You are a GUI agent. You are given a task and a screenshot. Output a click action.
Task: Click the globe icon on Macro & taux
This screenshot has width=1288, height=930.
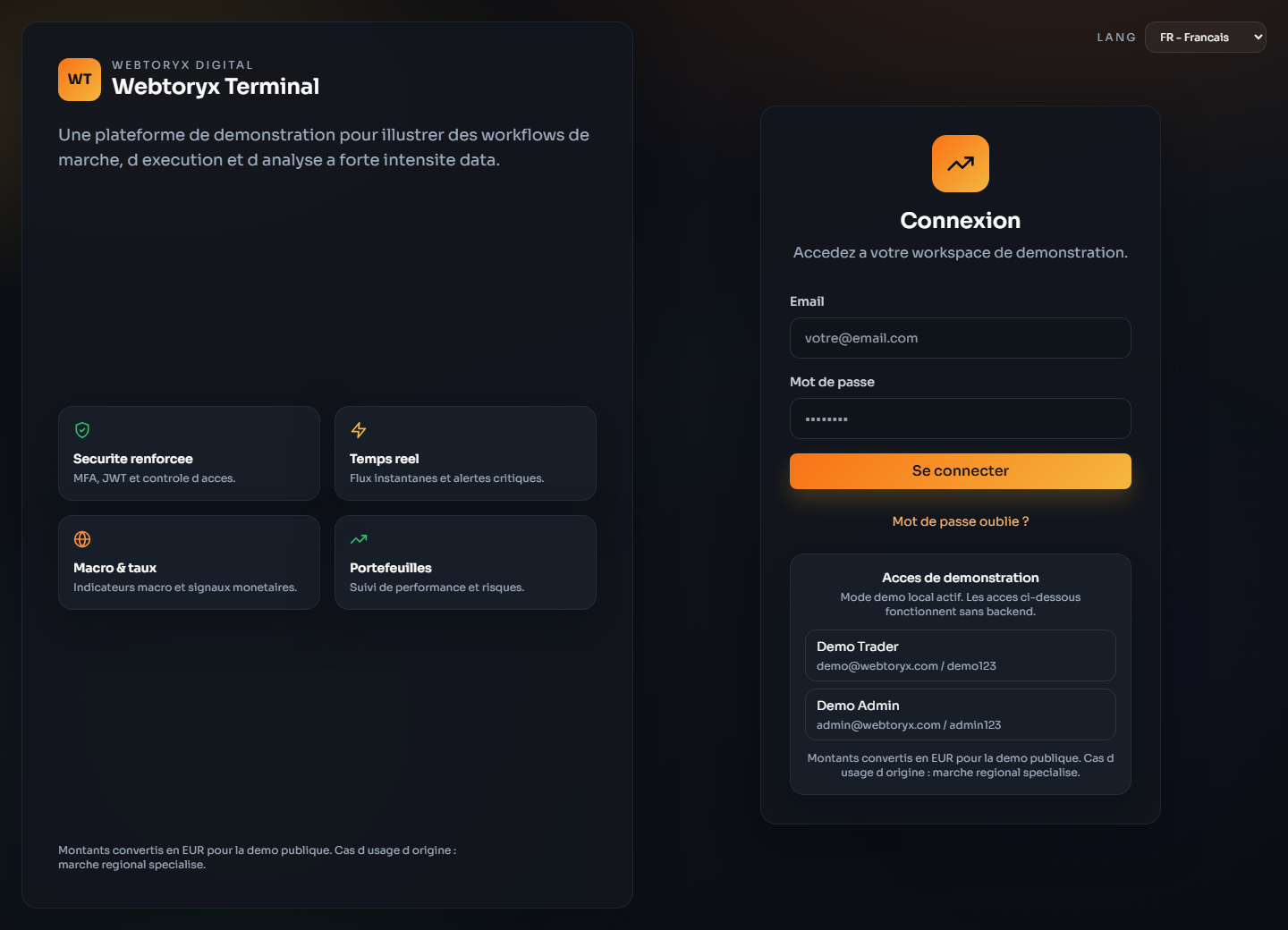[81, 539]
